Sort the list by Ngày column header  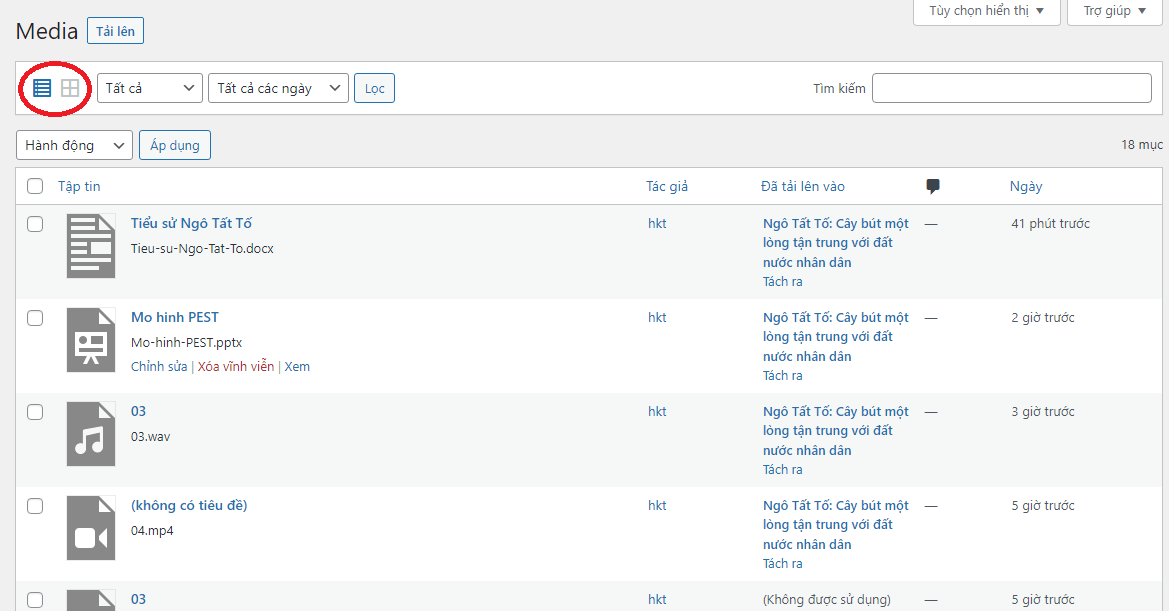pos(1026,186)
